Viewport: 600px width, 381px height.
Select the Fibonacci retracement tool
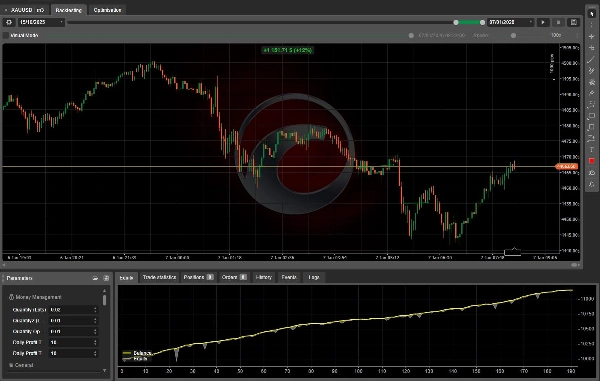click(592, 104)
